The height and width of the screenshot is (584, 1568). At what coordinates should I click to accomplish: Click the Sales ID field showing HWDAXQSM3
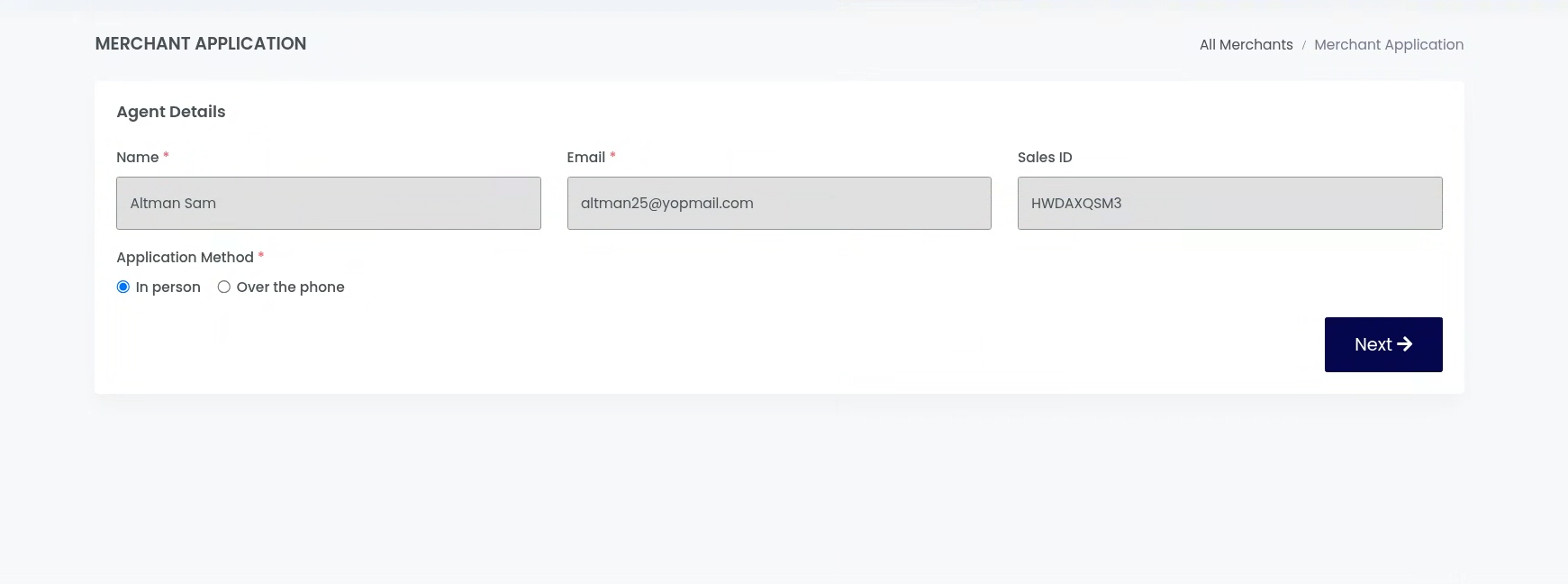[x=1229, y=203]
